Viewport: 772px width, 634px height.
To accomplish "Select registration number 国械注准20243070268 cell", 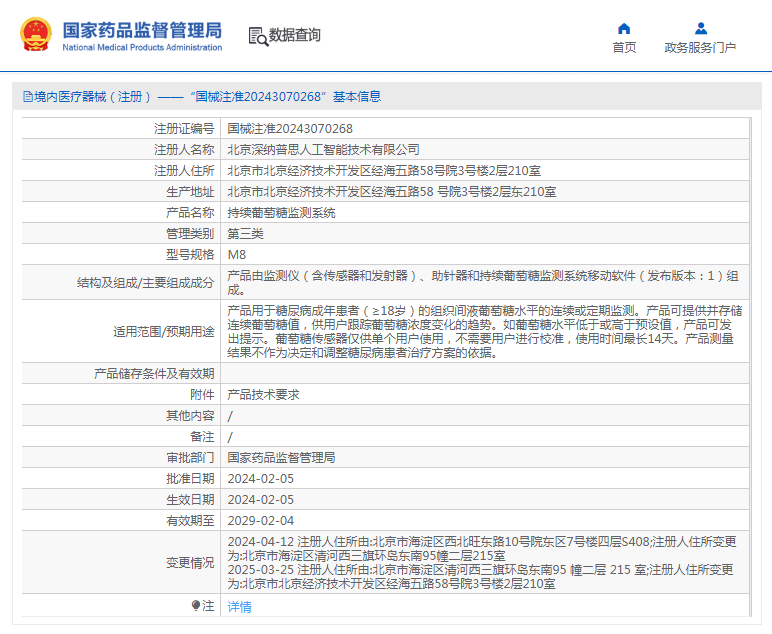I will click(x=290, y=128).
